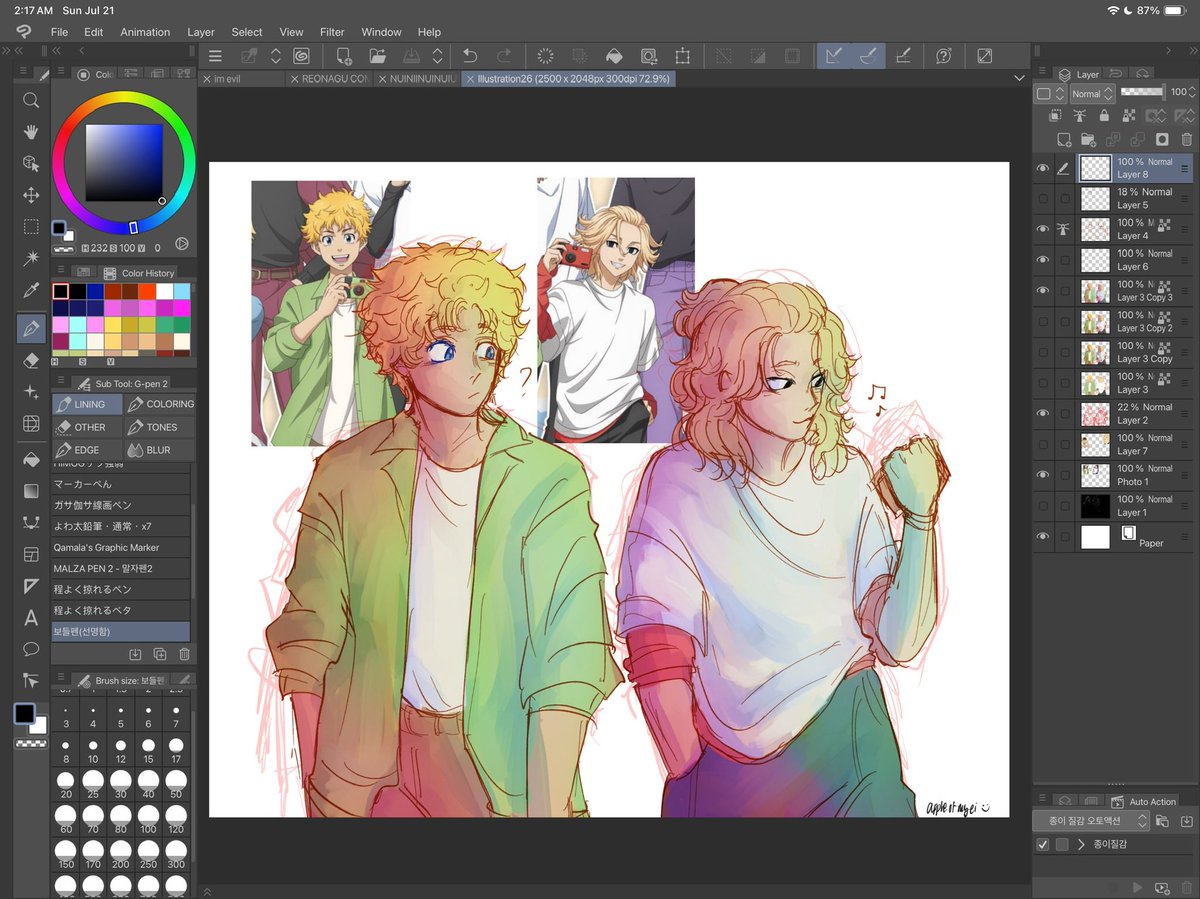Select the COLORING sub tool group

tap(159, 404)
